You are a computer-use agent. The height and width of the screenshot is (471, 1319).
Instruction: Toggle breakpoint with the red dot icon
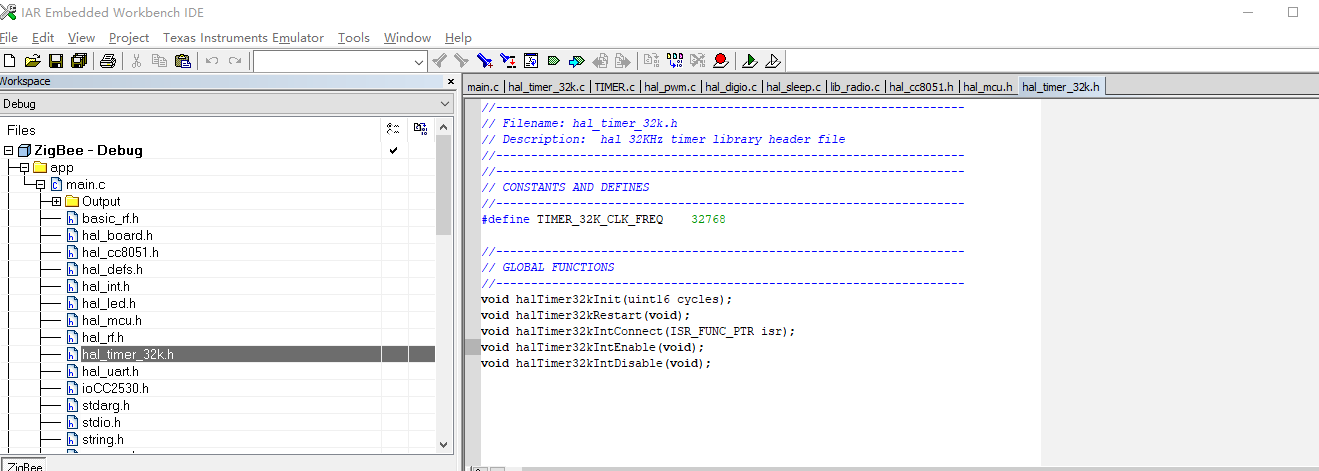coord(721,61)
